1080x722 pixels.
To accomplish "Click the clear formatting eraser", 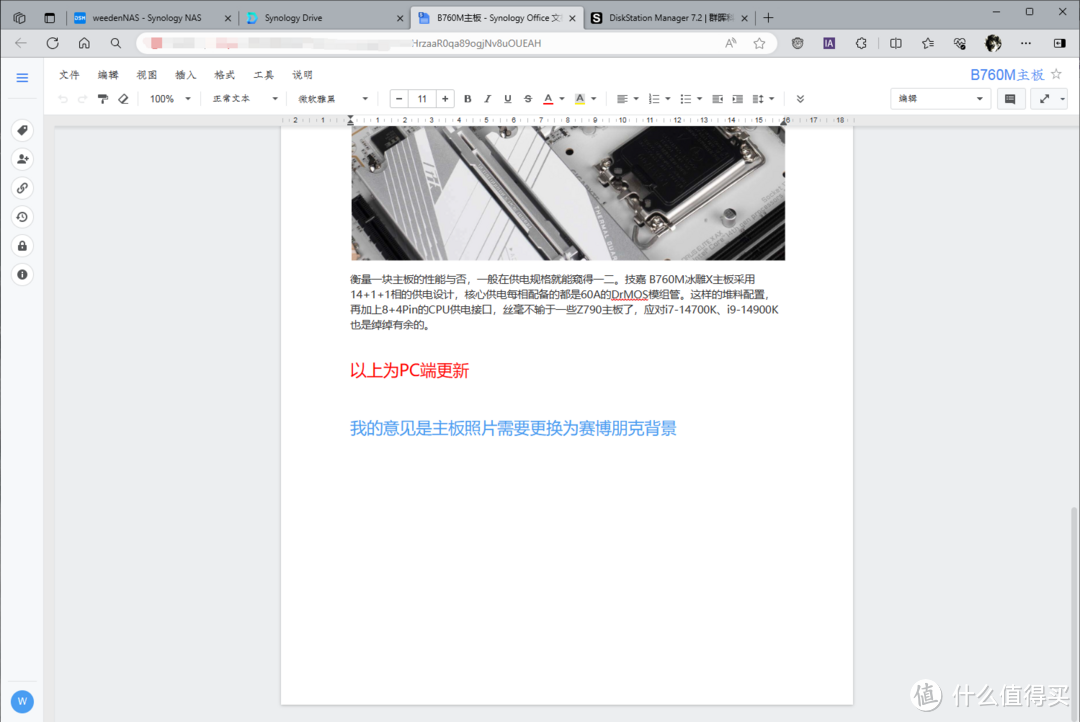I will click(123, 99).
